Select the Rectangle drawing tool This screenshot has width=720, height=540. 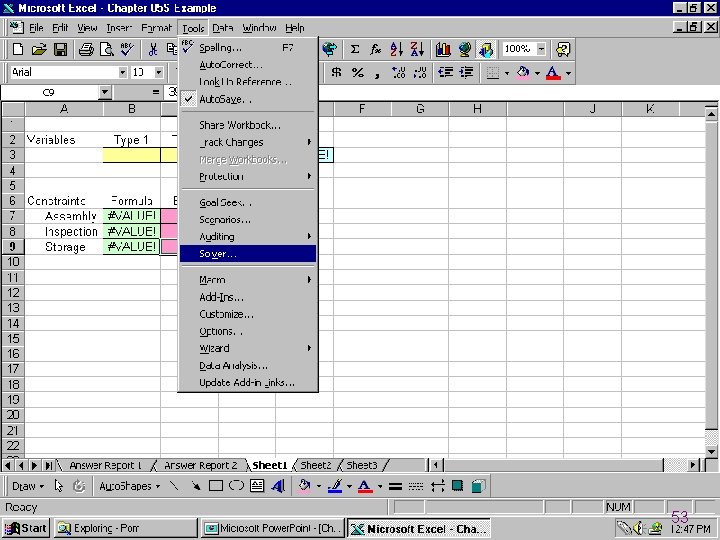click(x=216, y=486)
